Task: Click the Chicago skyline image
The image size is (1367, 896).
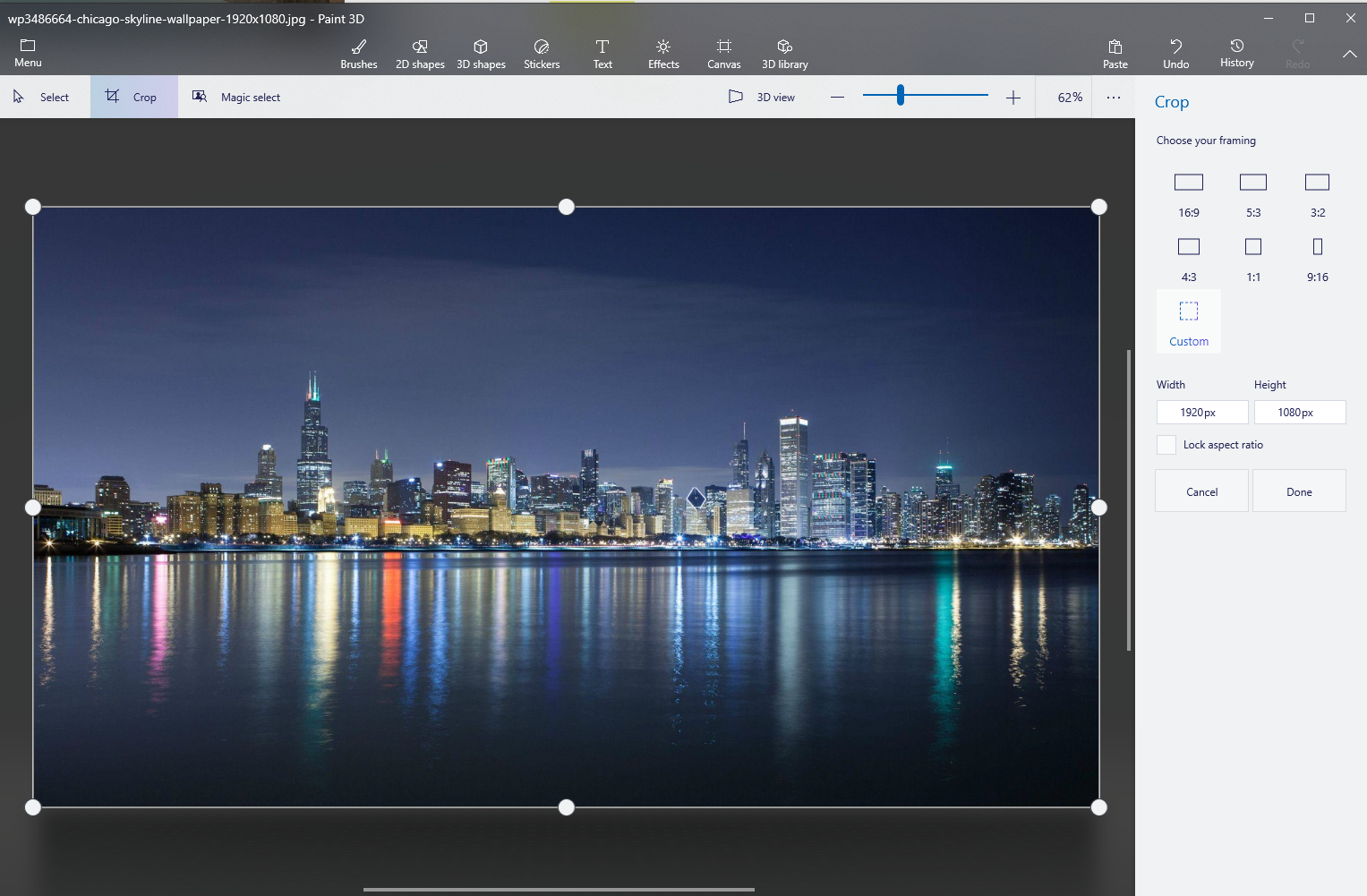Action: pos(566,507)
